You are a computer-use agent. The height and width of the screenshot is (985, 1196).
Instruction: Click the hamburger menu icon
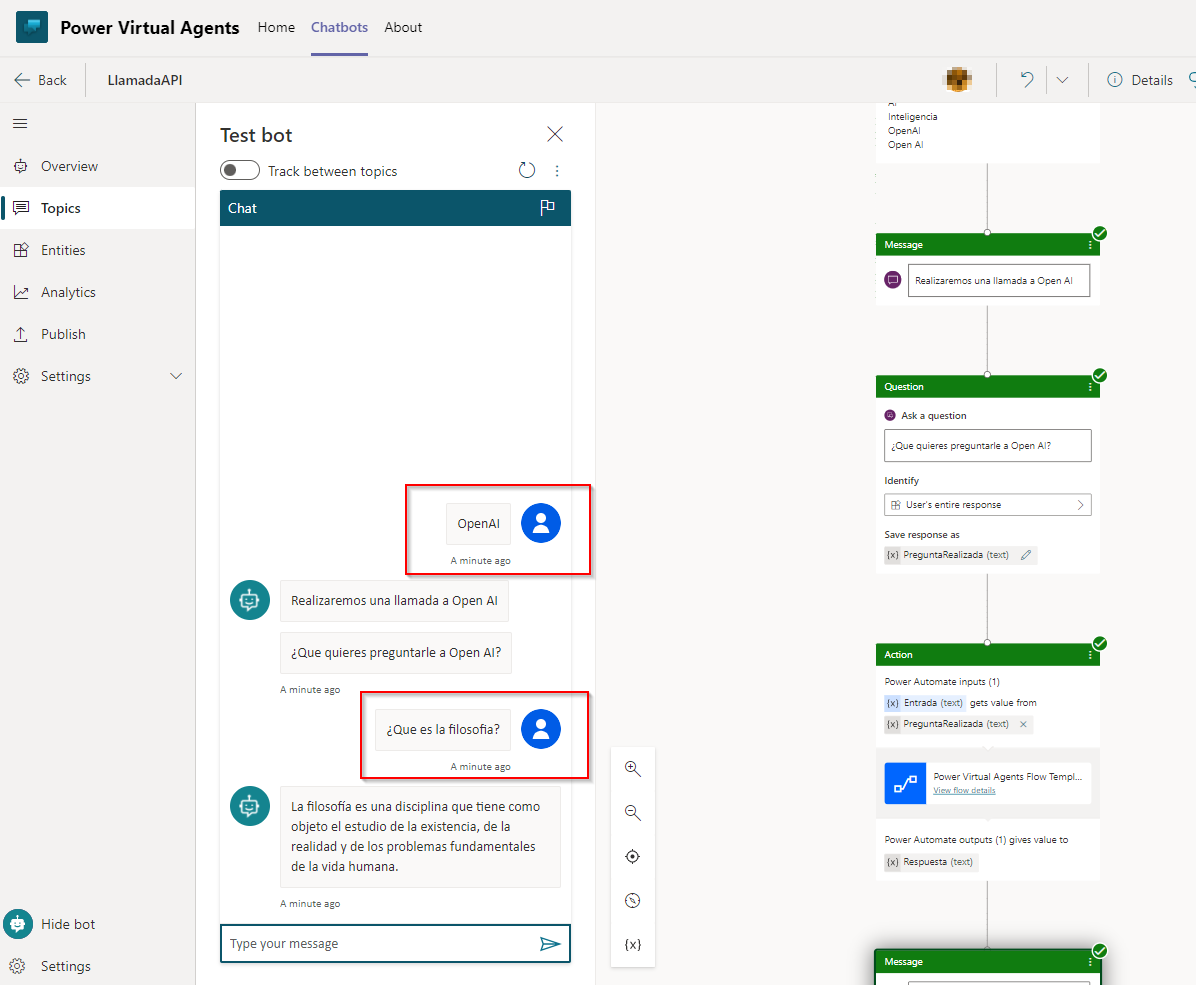click(x=20, y=124)
